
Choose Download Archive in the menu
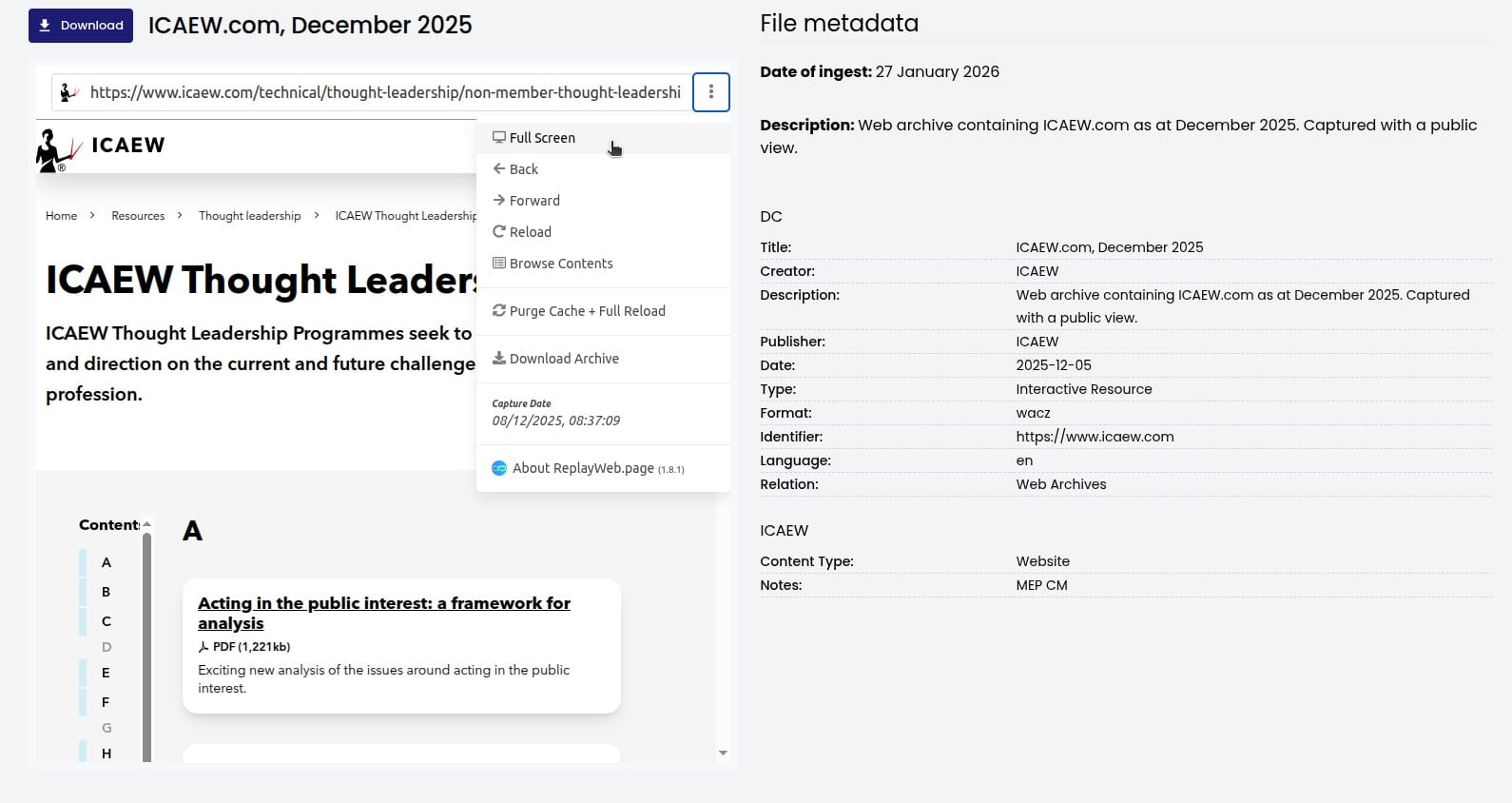603,359
